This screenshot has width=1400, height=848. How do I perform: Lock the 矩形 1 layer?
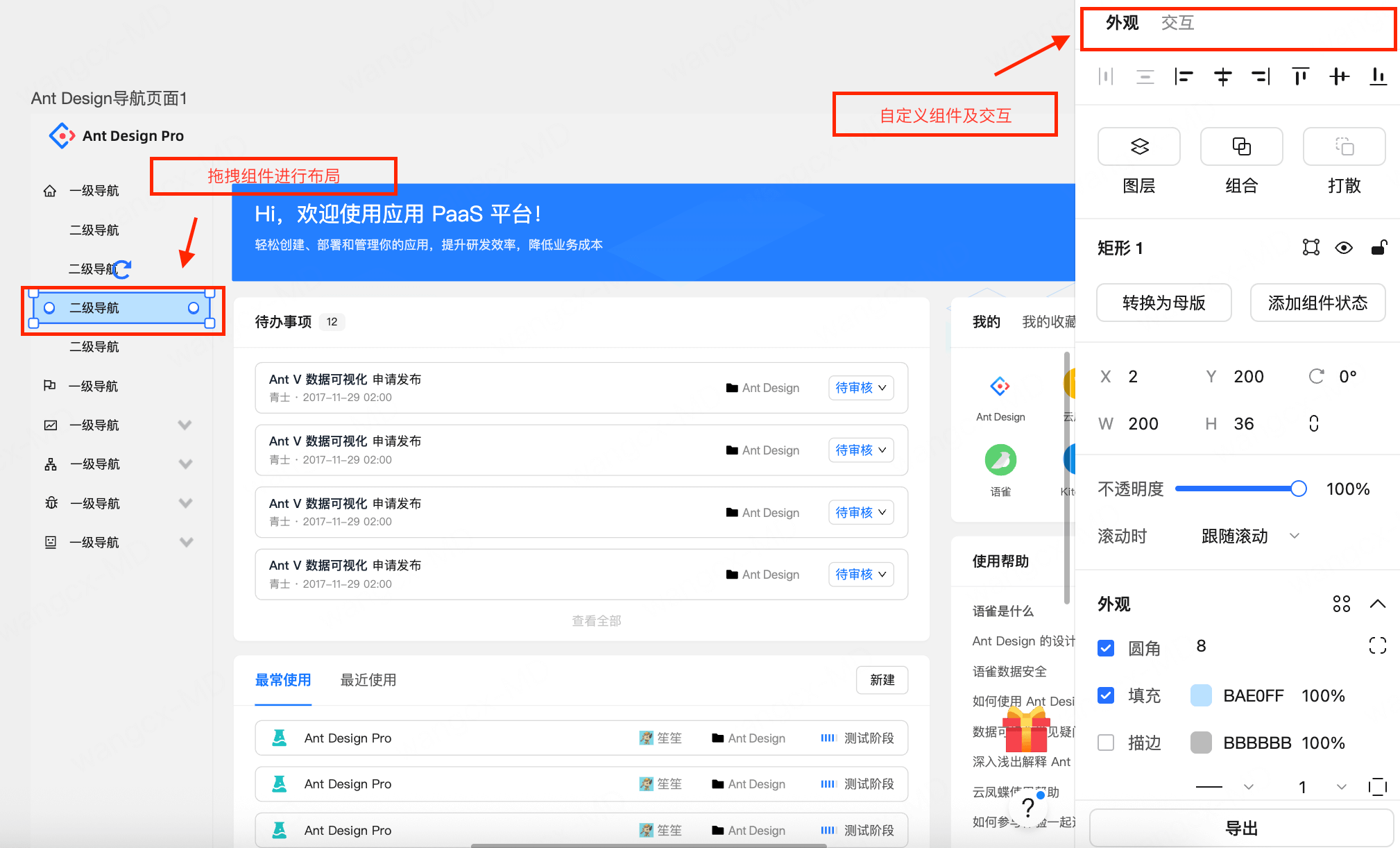[1379, 248]
